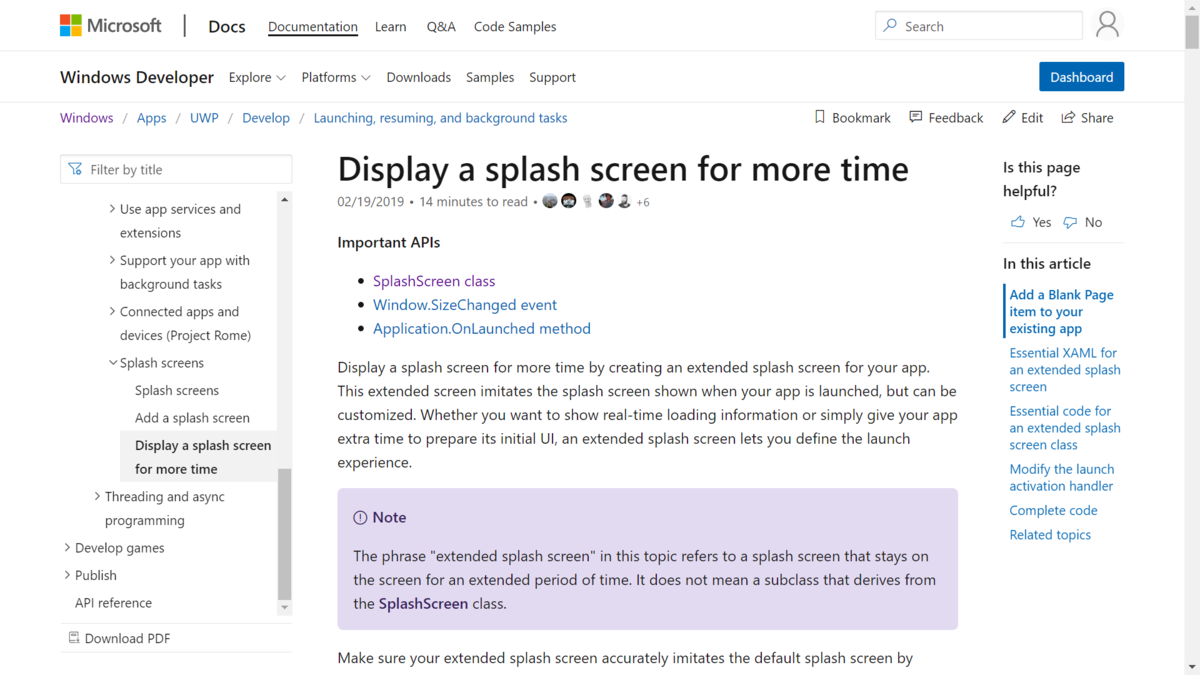This screenshot has height=675, width=1200.
Task: Go to Apps breadcrumb
Action: click(152, 118)
